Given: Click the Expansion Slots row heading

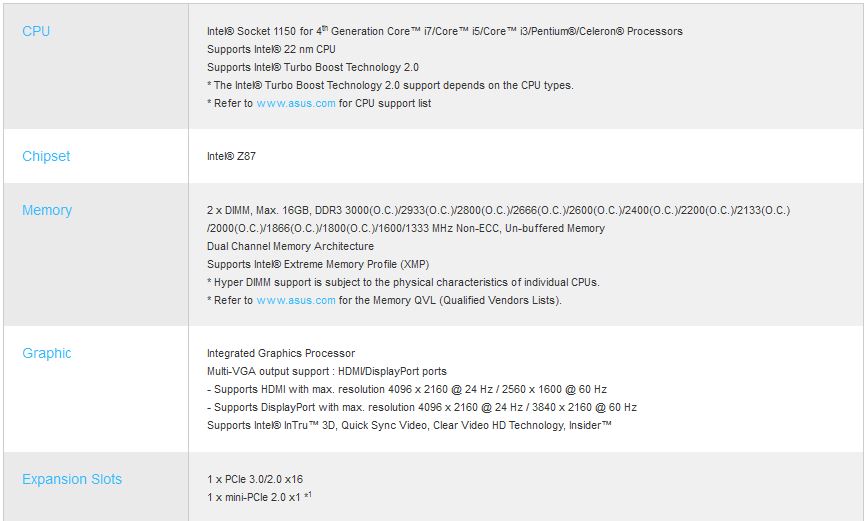Looking at the screenshot, I should coord(72,479).
